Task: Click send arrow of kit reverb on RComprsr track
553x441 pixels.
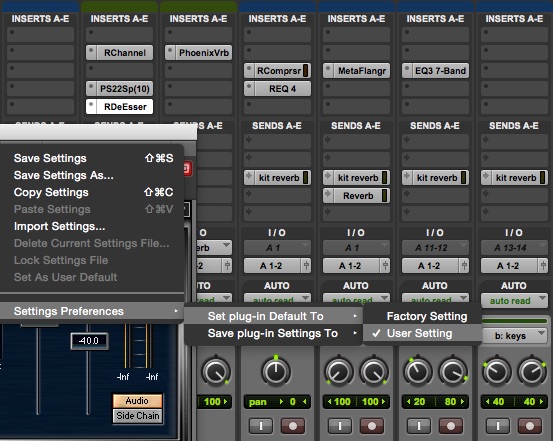Action: pyautogui.click(x=249, y=176)
